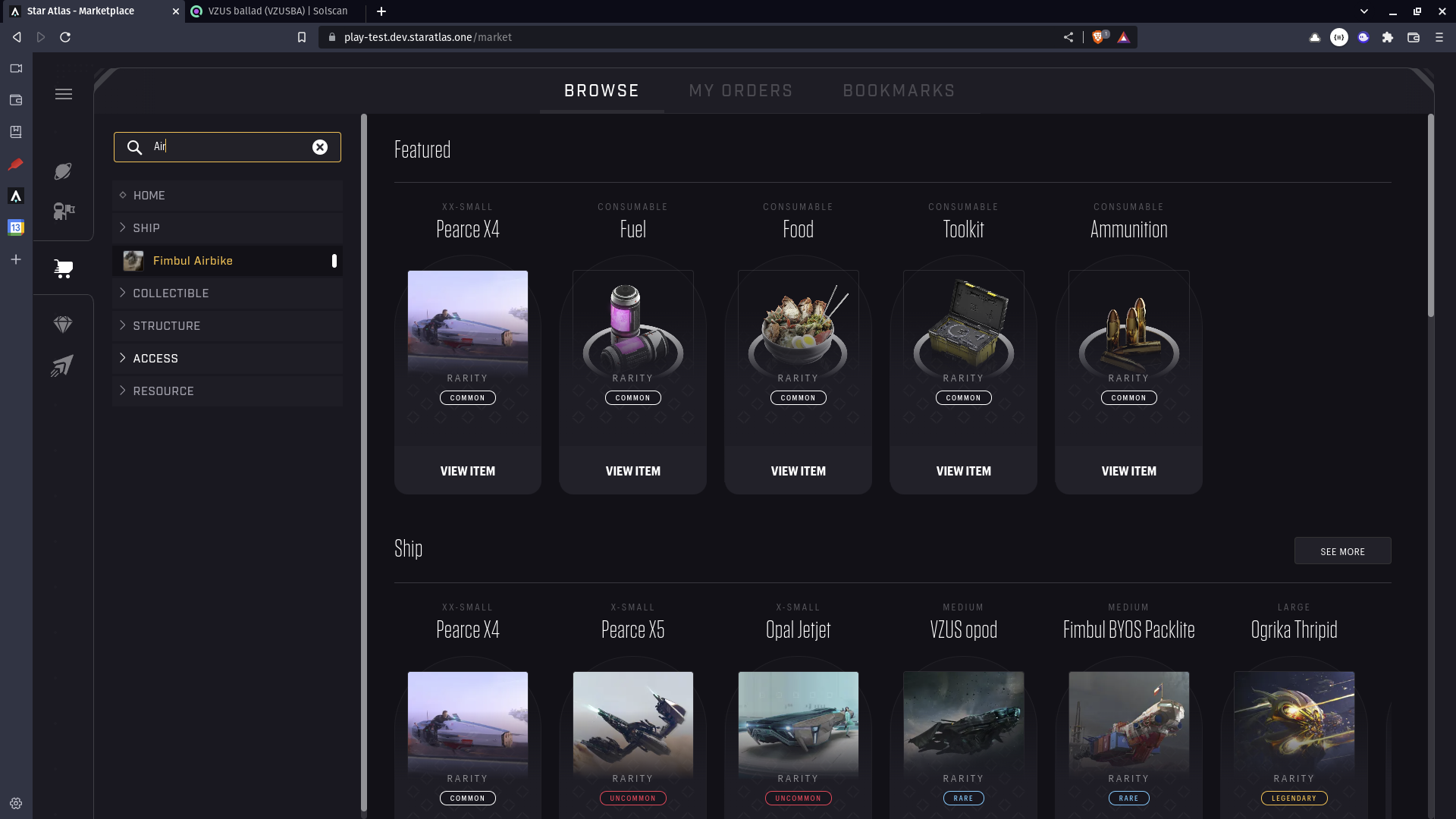This screenshot has width=1456, height=819.
Task: Clear the search field with X icon
Action: (320, 147)
